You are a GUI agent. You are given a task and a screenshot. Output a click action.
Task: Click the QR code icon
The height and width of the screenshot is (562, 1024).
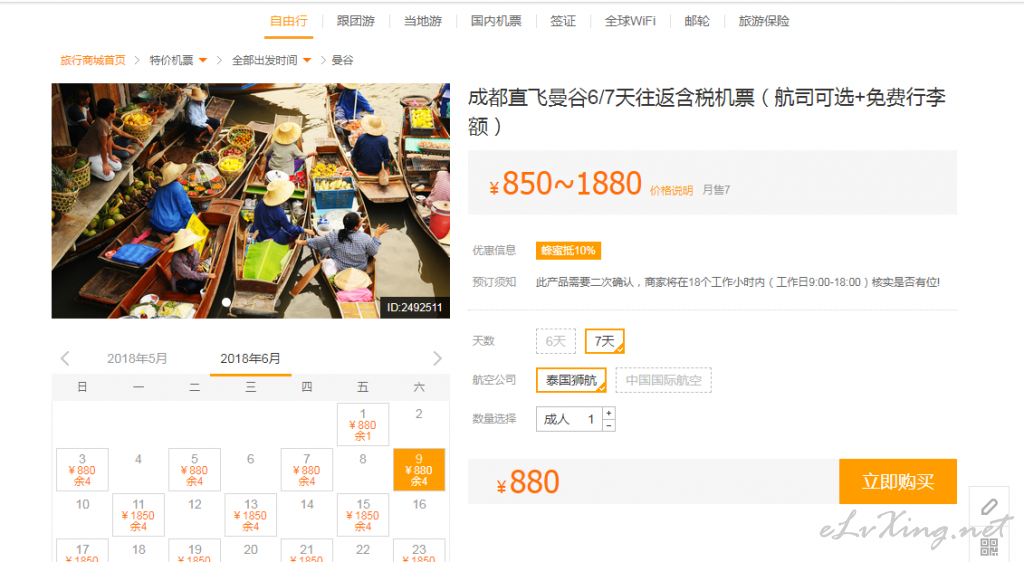989,547
